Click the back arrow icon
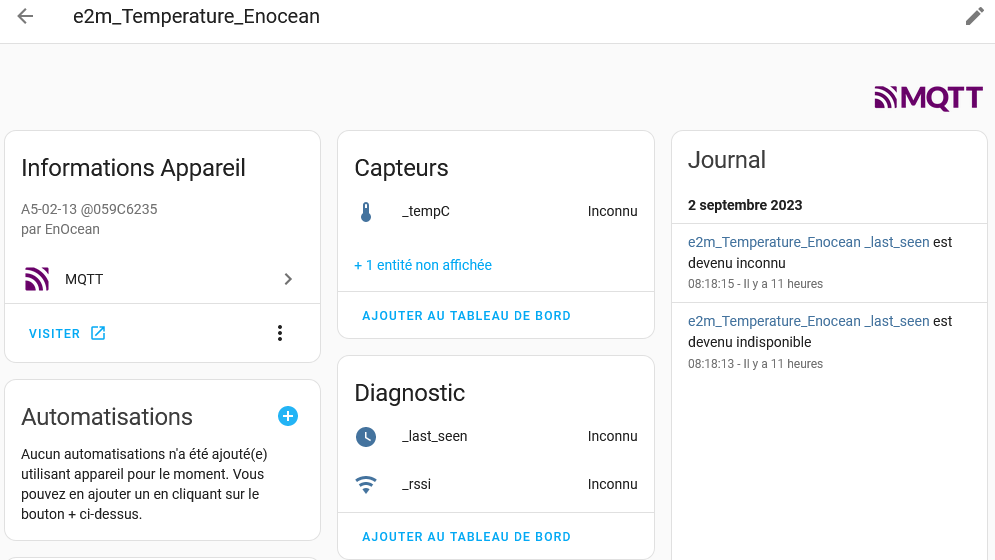Viewport: 995px width, 560px height. (x=26, y=17)
